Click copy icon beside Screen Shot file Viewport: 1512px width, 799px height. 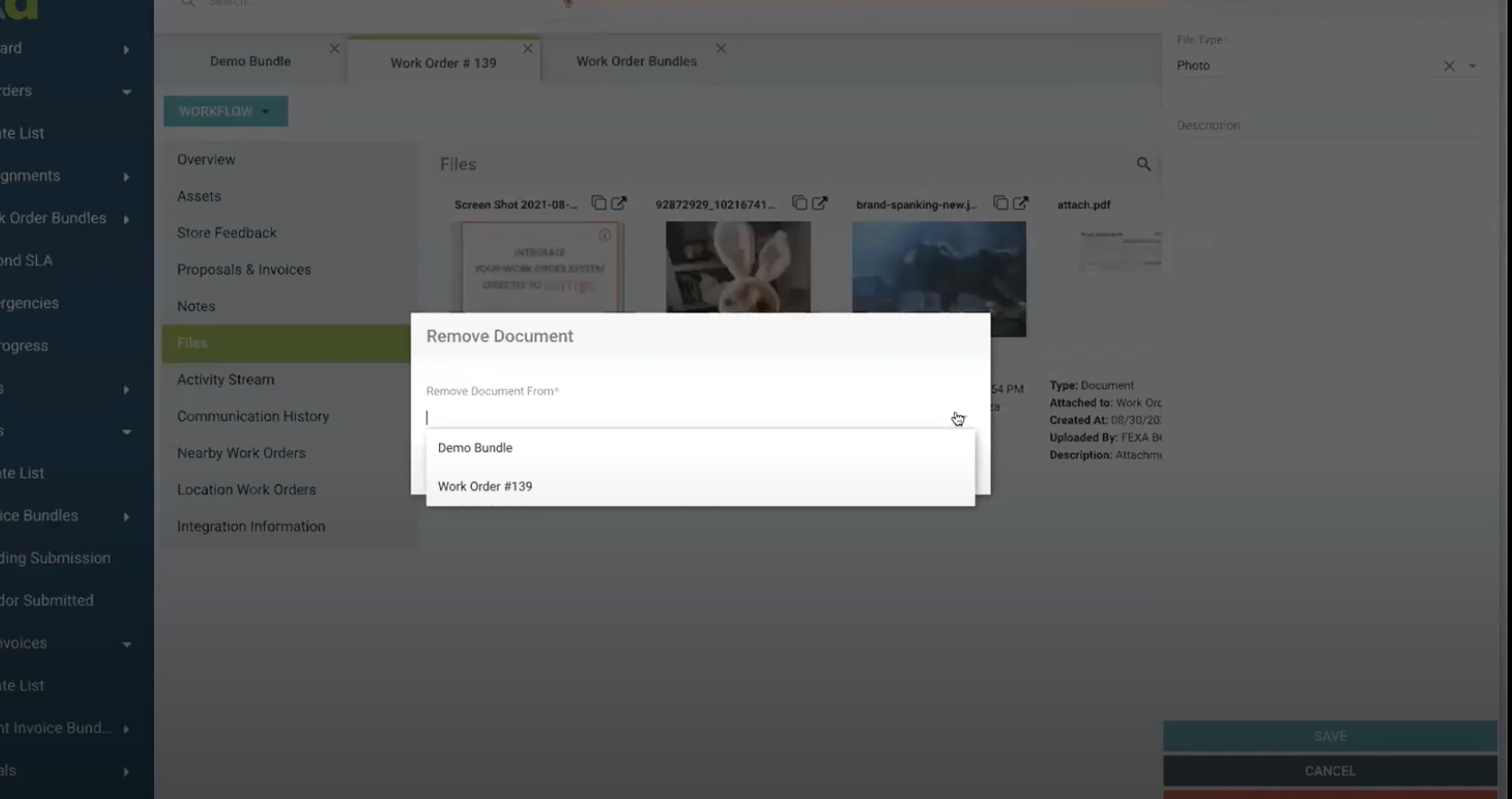pyautogui.click(x=598, y=204)
